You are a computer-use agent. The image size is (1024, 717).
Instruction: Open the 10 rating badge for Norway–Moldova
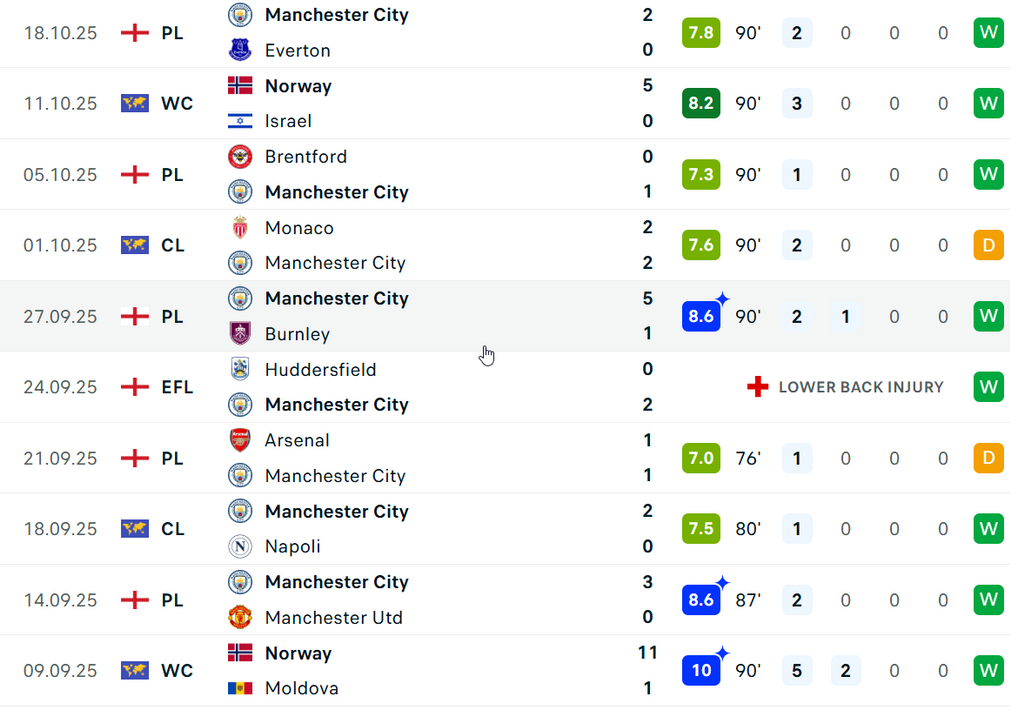click(701, 670)
